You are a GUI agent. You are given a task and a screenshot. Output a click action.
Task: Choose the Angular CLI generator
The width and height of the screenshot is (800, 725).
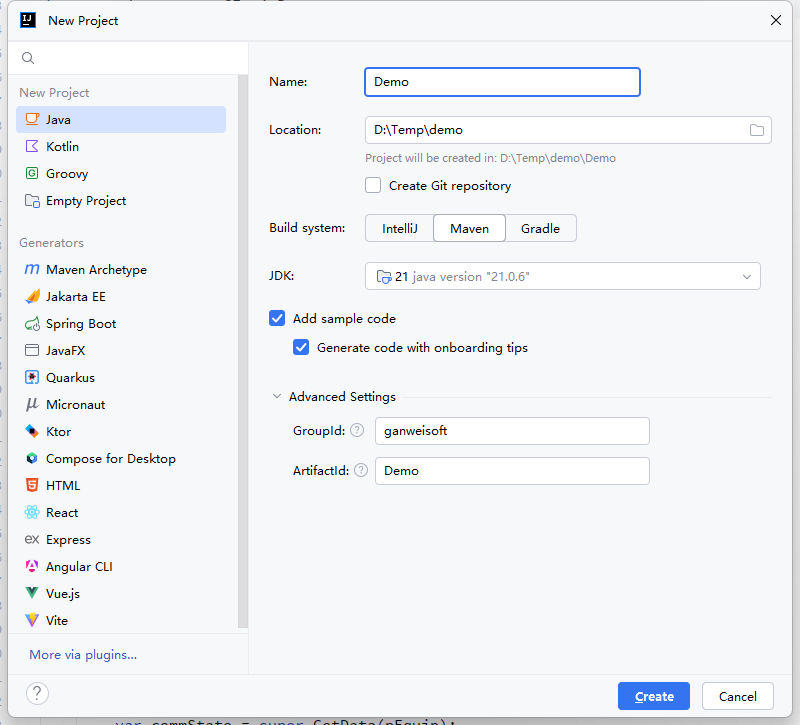pyautogui.click(x=78, y=567)
